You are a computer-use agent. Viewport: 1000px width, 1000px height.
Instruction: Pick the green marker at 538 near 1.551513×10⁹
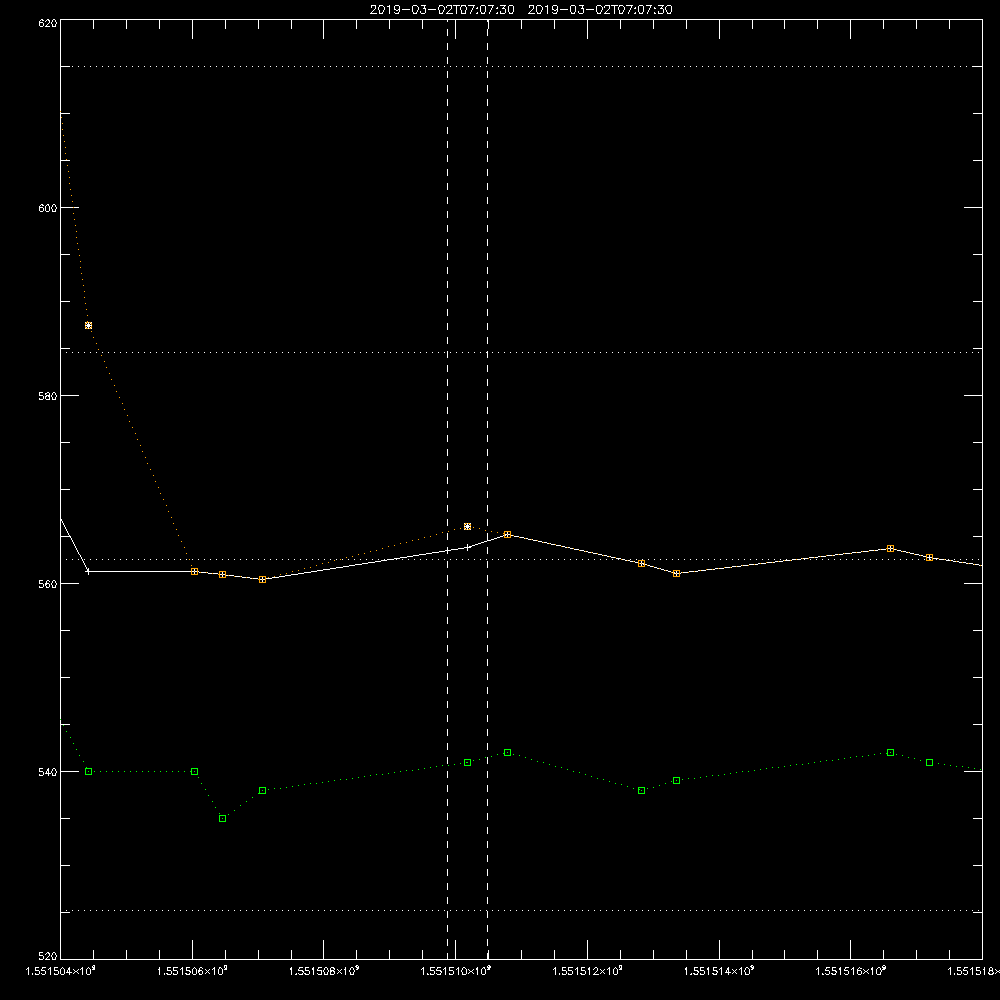[642, 791]
